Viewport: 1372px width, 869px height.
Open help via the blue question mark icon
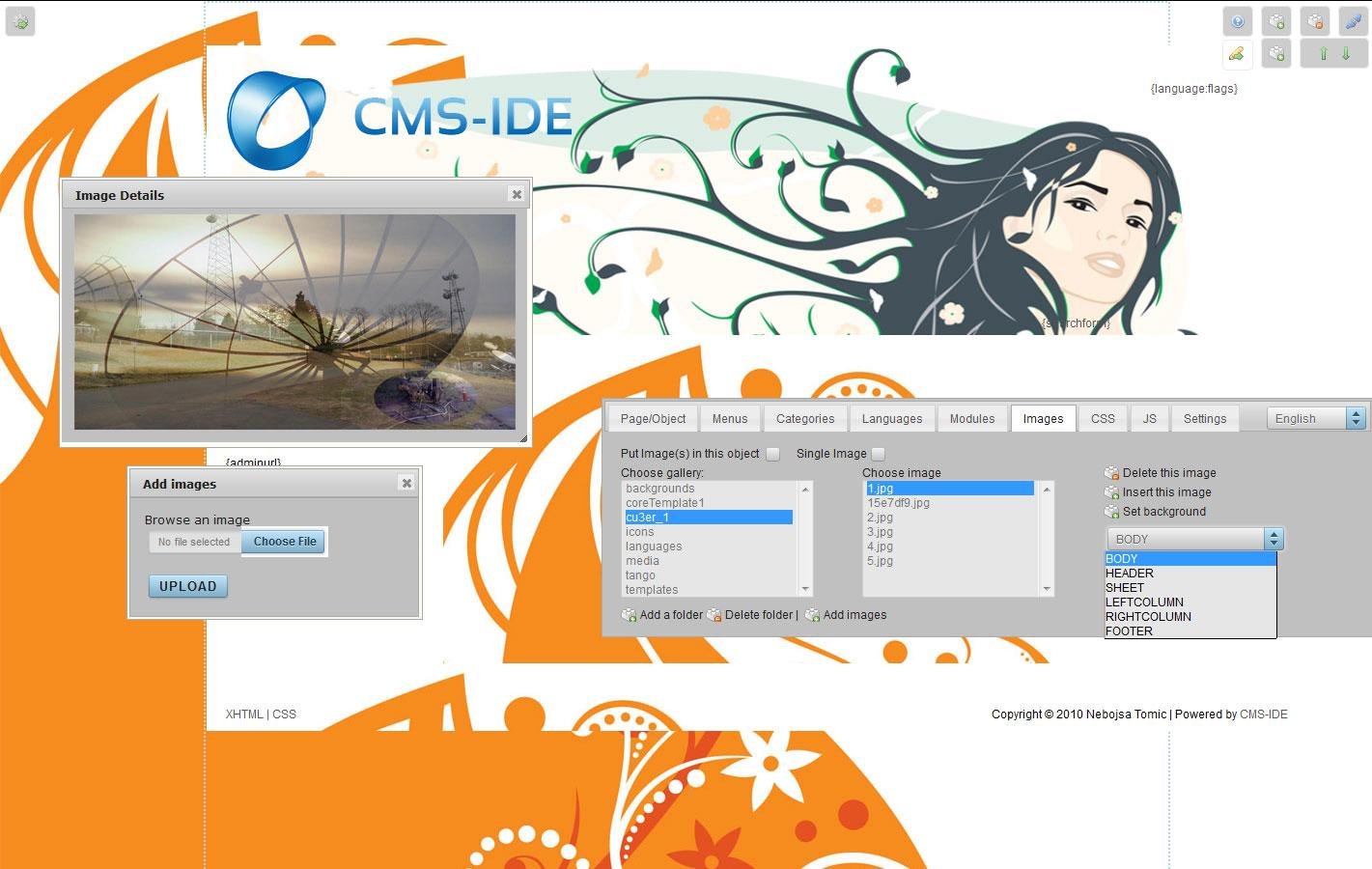tap(1237, 20)
